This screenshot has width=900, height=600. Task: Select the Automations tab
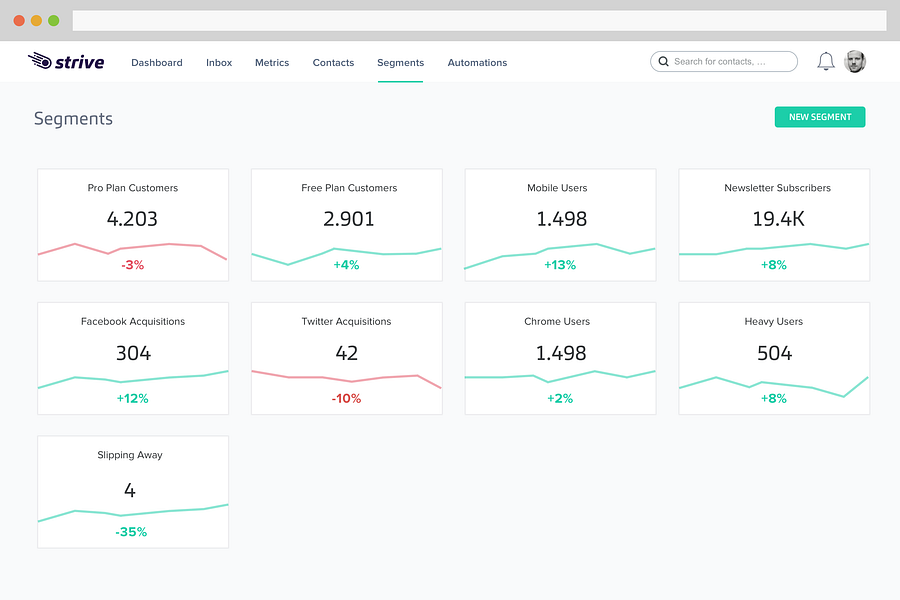[x=477, y=63]
